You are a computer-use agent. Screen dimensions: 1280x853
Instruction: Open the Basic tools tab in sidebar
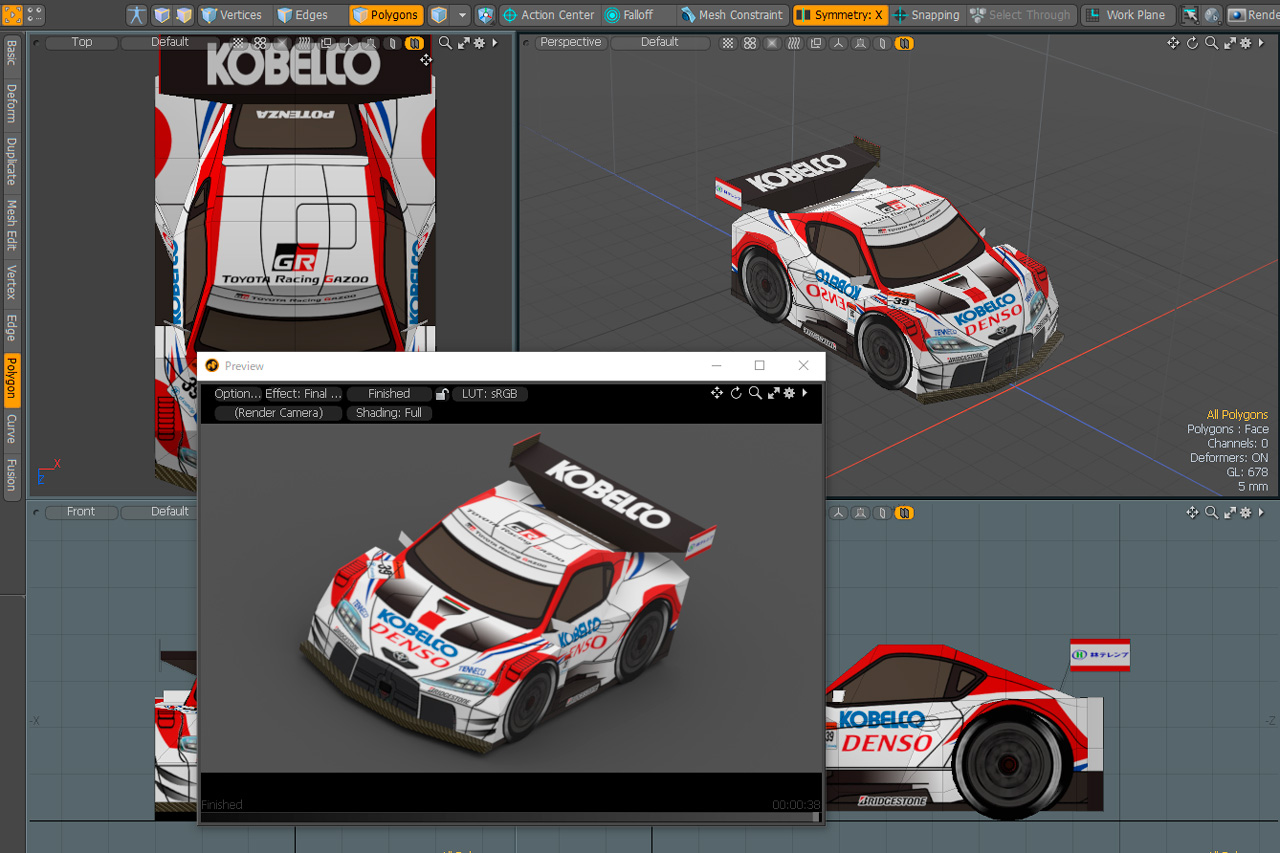(x=11, y=55)
